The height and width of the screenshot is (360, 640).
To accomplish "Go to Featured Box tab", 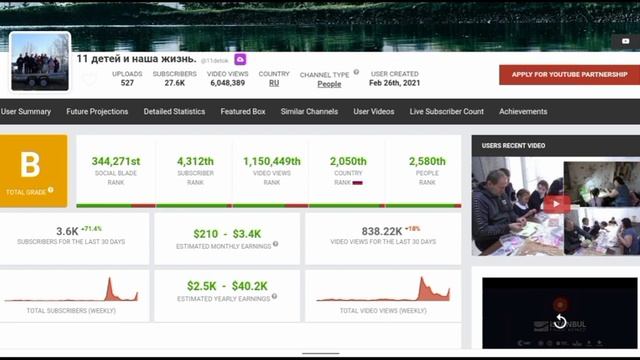I will [x=243, y=111].
